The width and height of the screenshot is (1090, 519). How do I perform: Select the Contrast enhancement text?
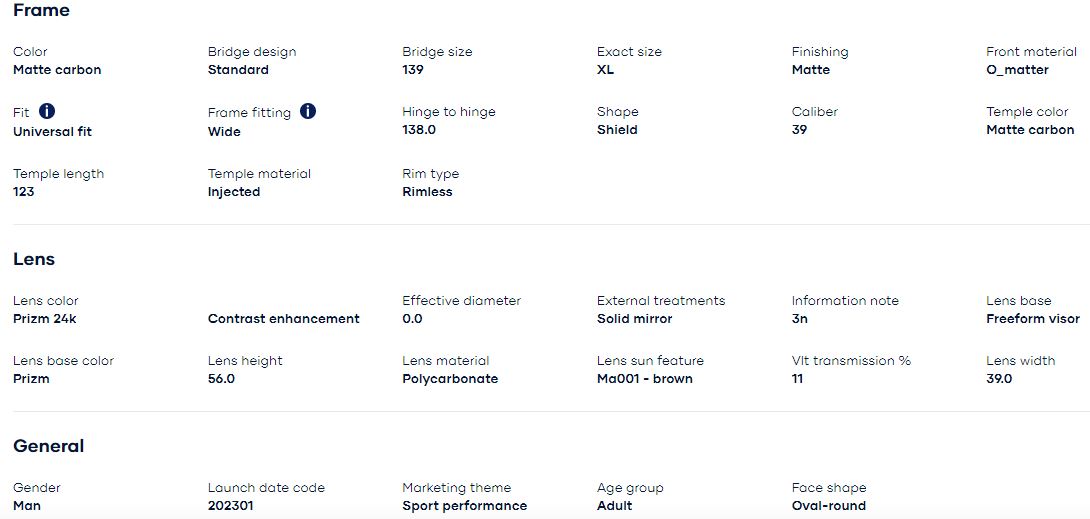coord(284,319)
